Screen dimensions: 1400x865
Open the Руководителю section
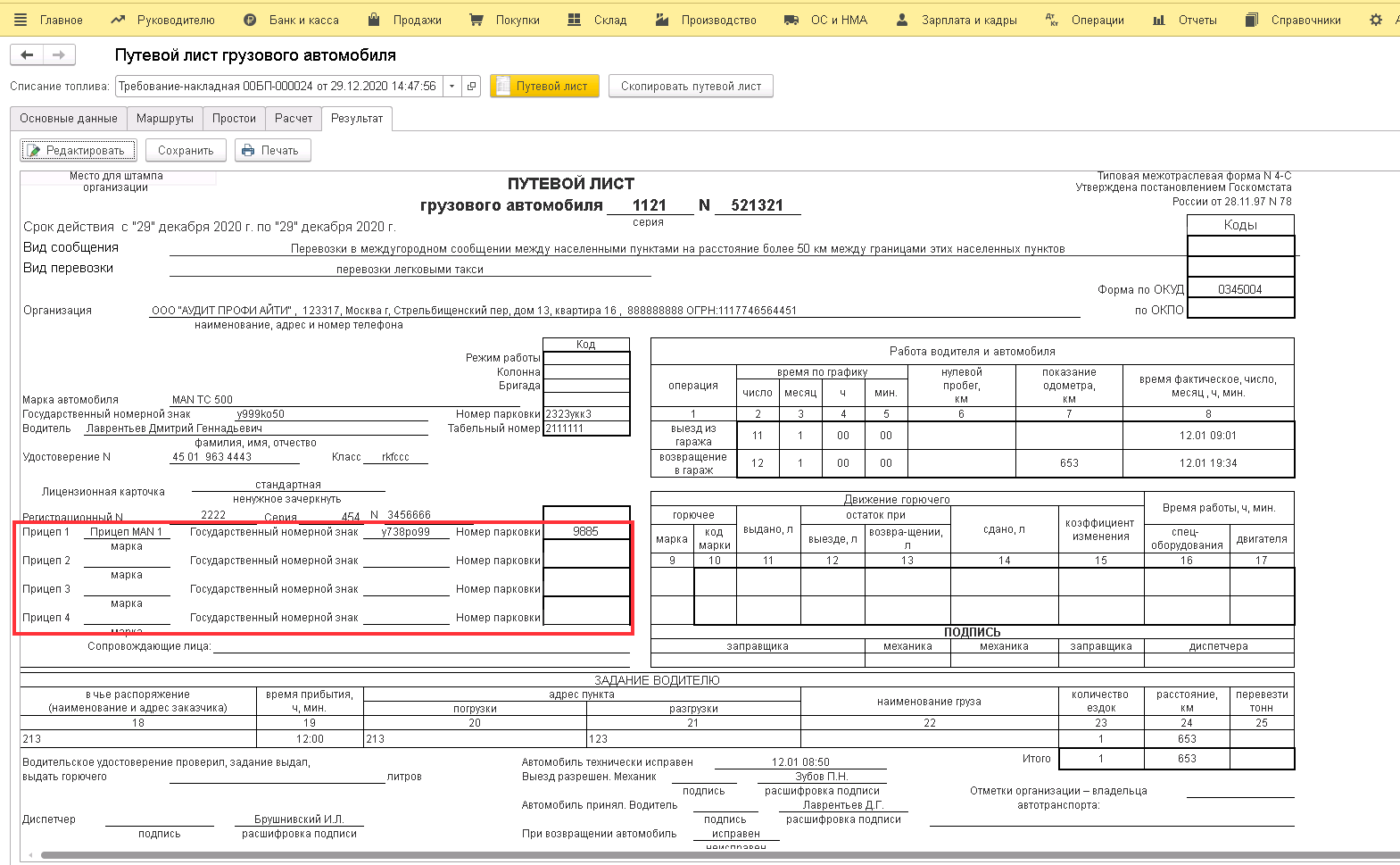point(163,20)
